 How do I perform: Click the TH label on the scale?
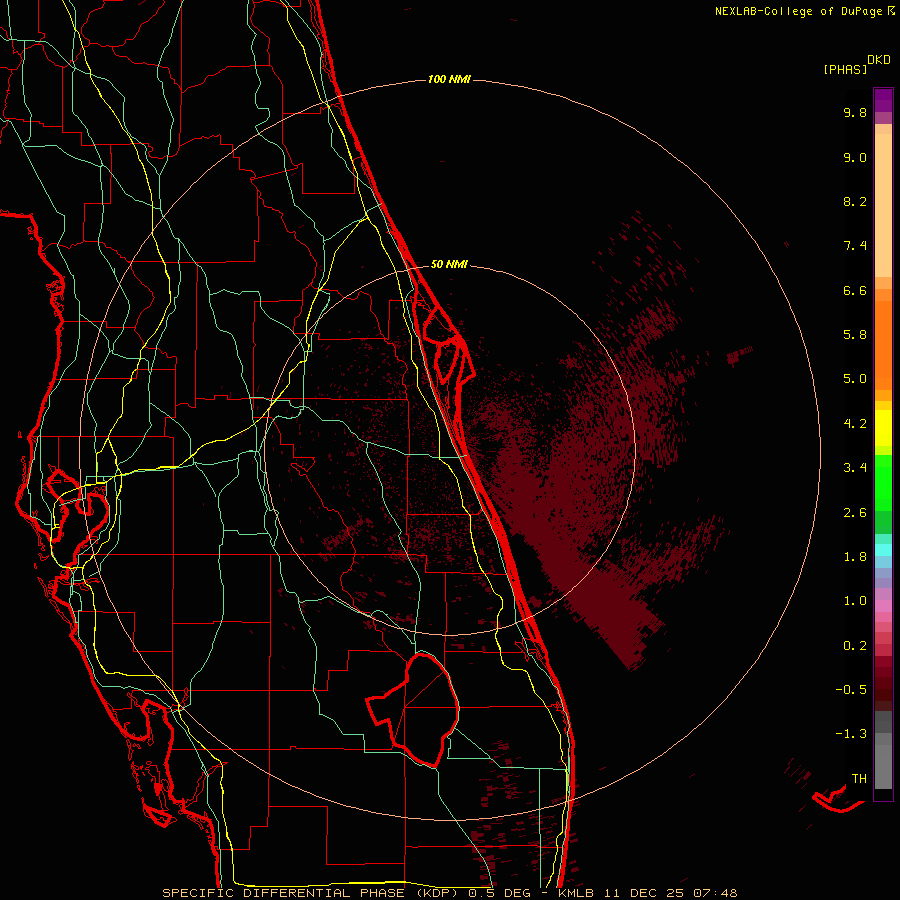coord(859,779)
